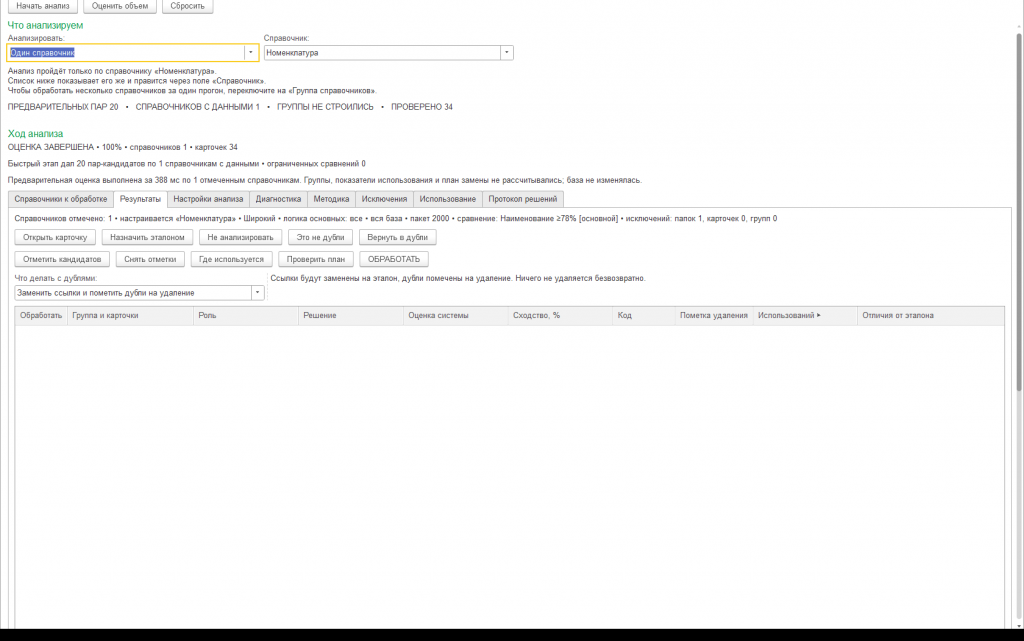Click the Начать анализ button
This screenshot has width=1024, height=641.
pyautogui.click(x=42, y=6)
